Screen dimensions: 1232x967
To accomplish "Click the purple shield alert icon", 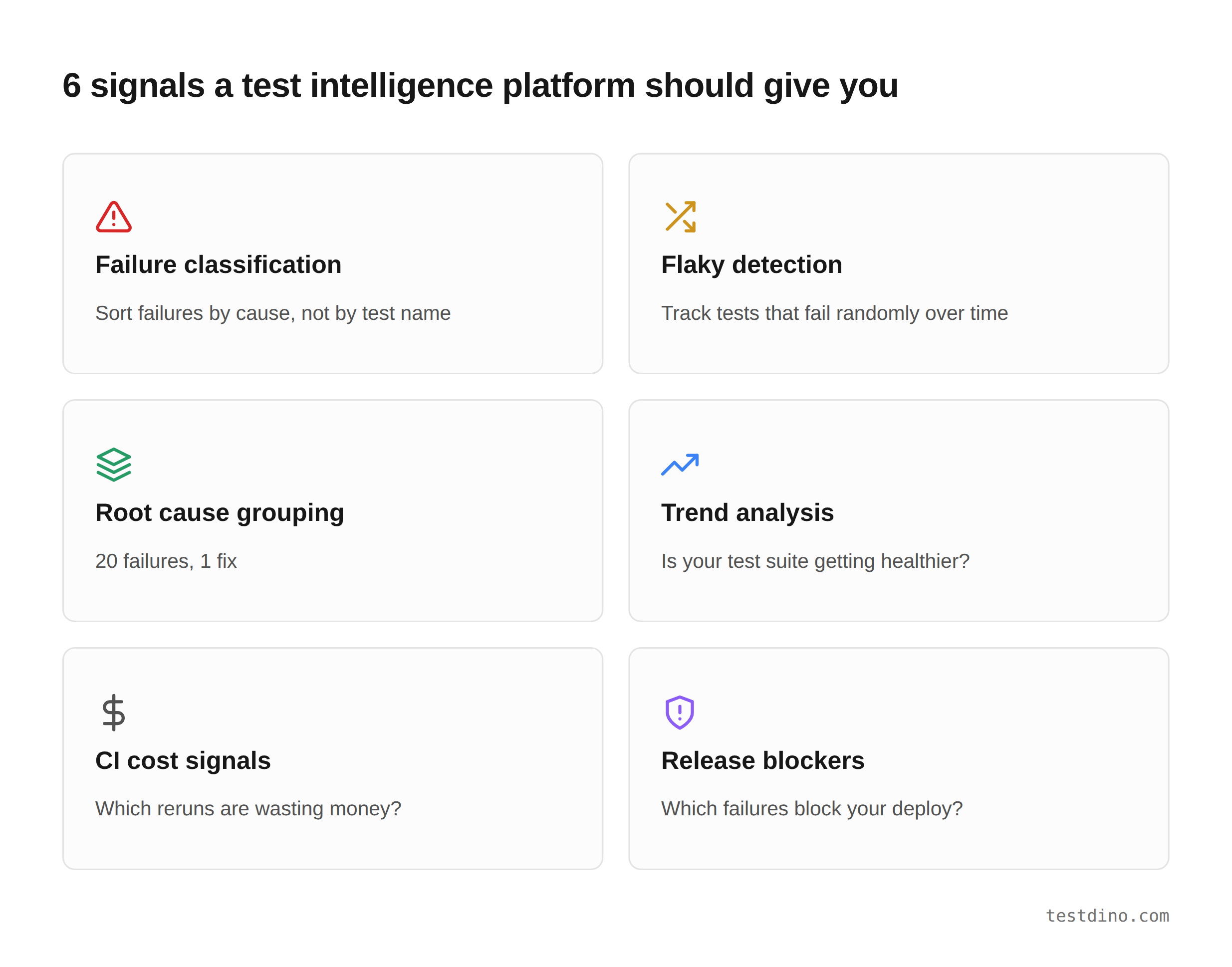I will click(680, 712).
